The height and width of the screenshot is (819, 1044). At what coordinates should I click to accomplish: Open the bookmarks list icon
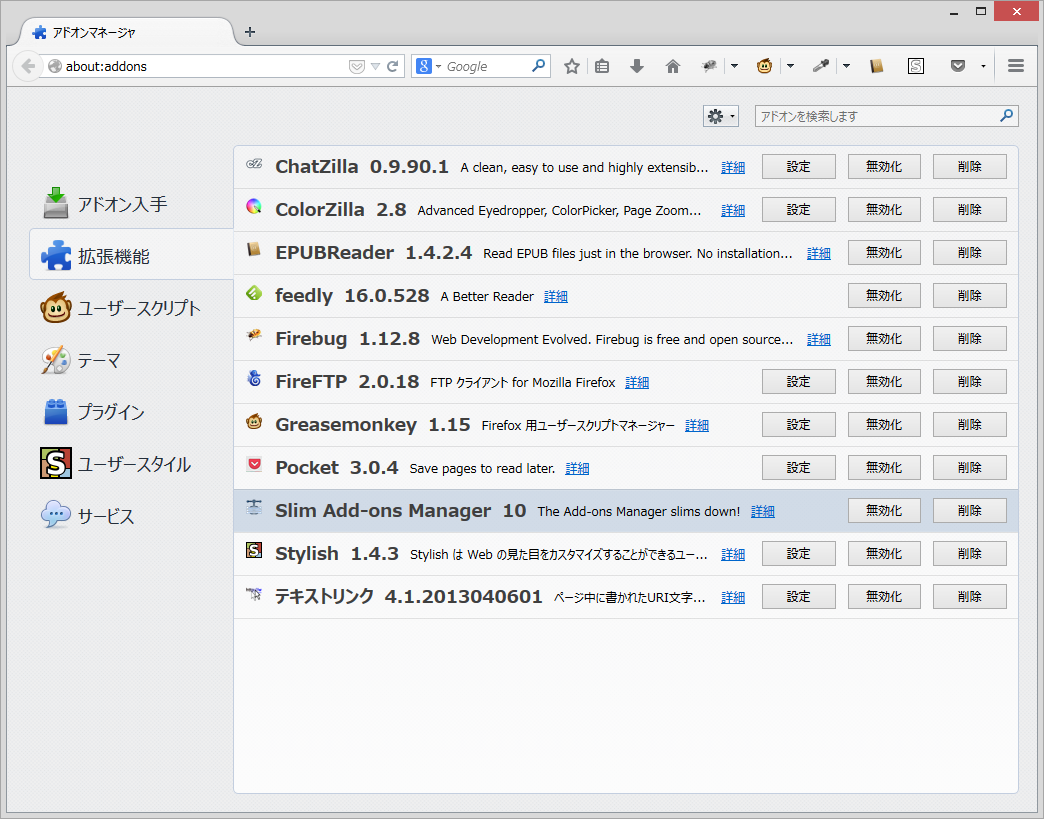point(602,66)
